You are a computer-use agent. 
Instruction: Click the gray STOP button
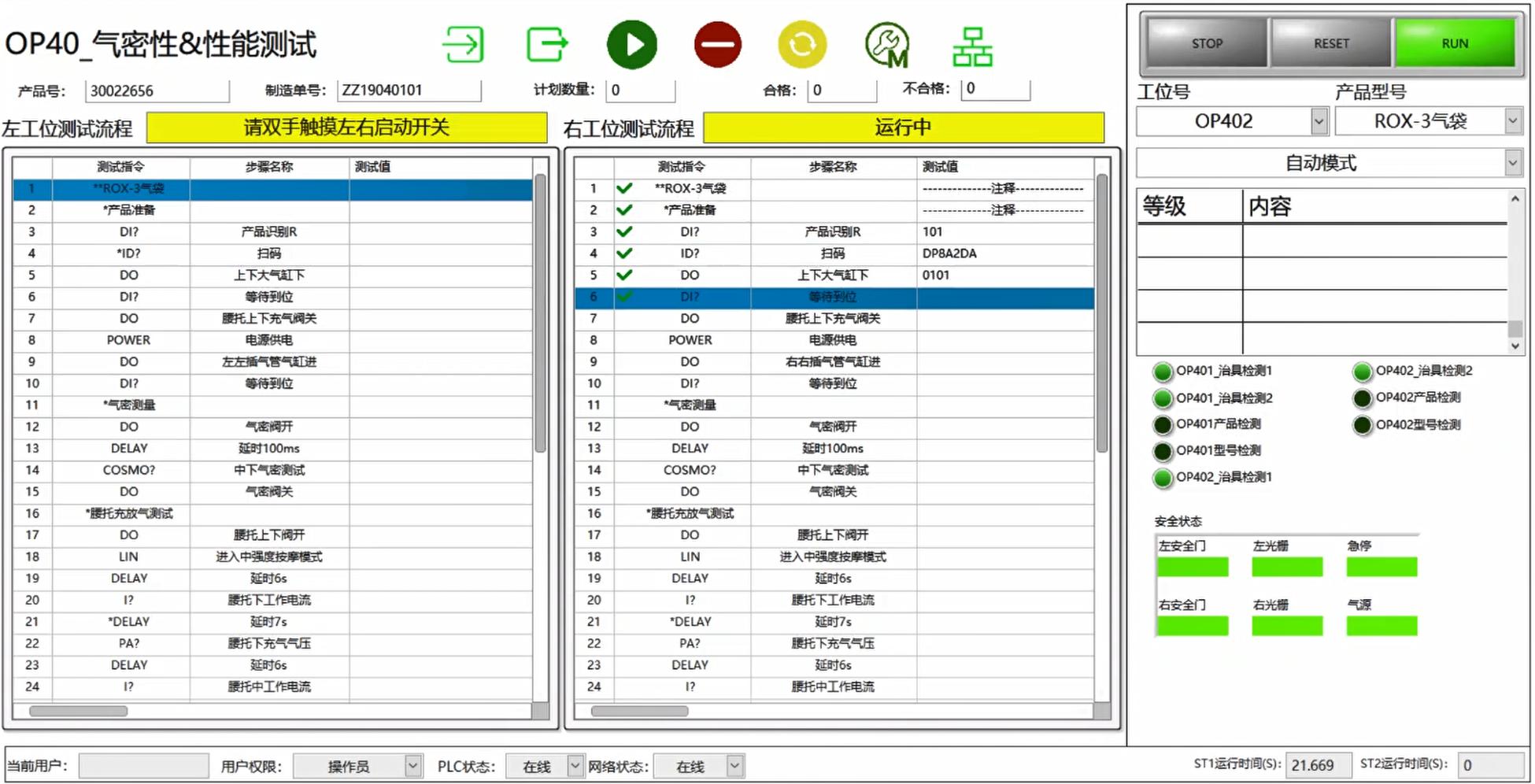[1207, 43]
